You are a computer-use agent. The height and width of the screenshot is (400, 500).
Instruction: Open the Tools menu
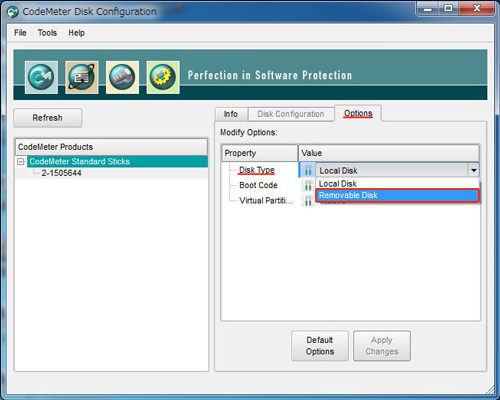pyautogui.click(x=47, y=33)
